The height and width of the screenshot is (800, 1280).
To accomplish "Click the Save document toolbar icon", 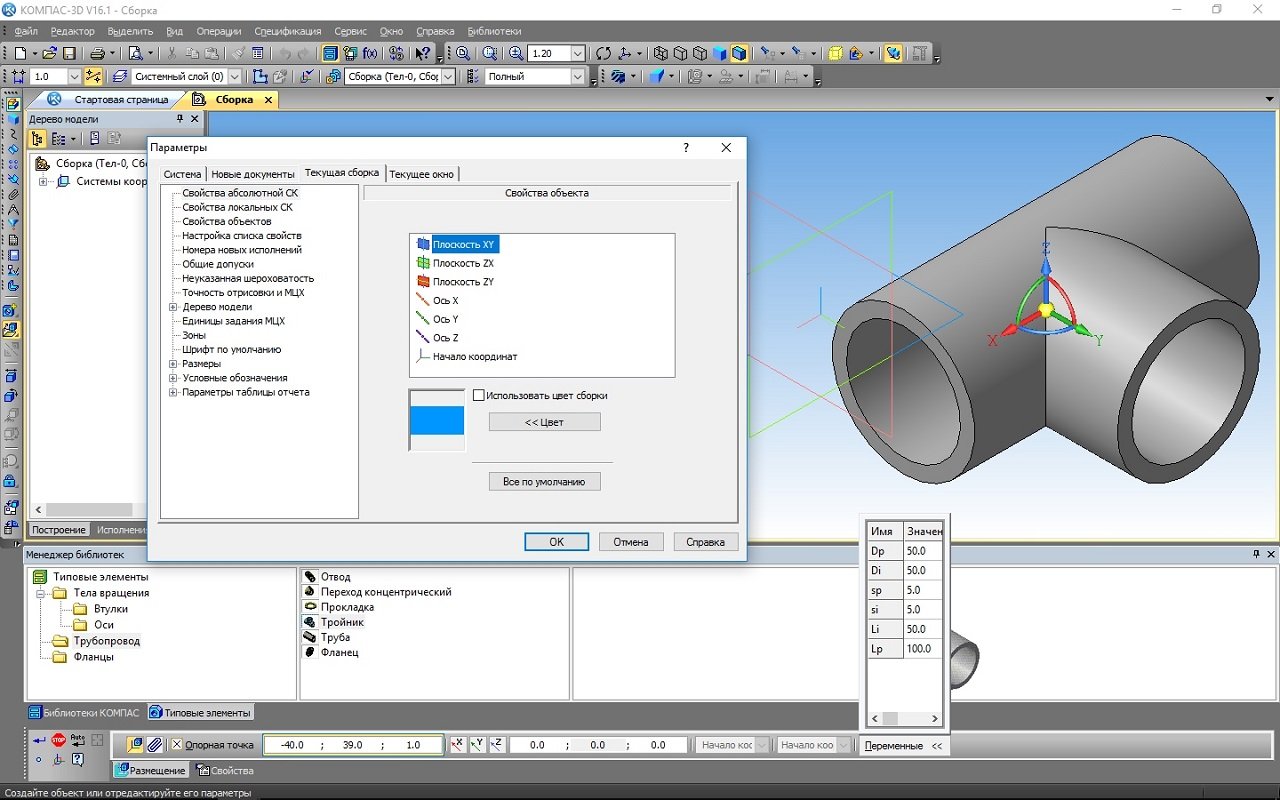I will click(69, 53).
